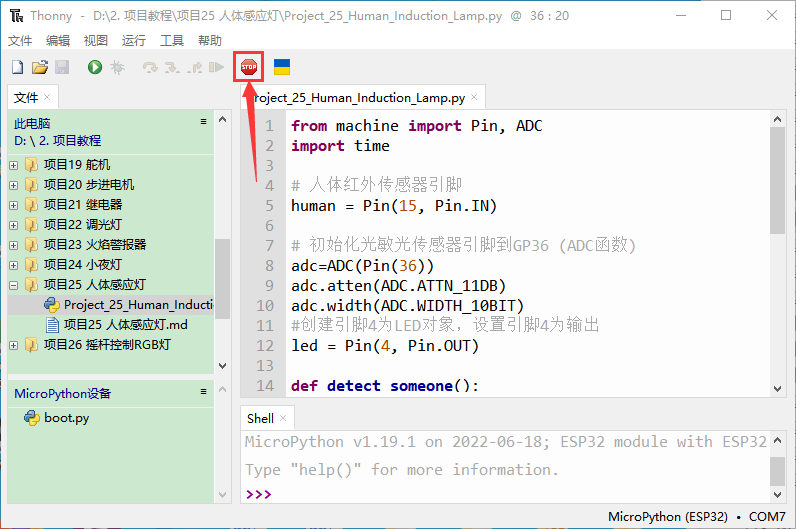Screen dimensions: 796x529
Task: Open the MicroPython设备 panel menu icon
Action: click(203, 392)
